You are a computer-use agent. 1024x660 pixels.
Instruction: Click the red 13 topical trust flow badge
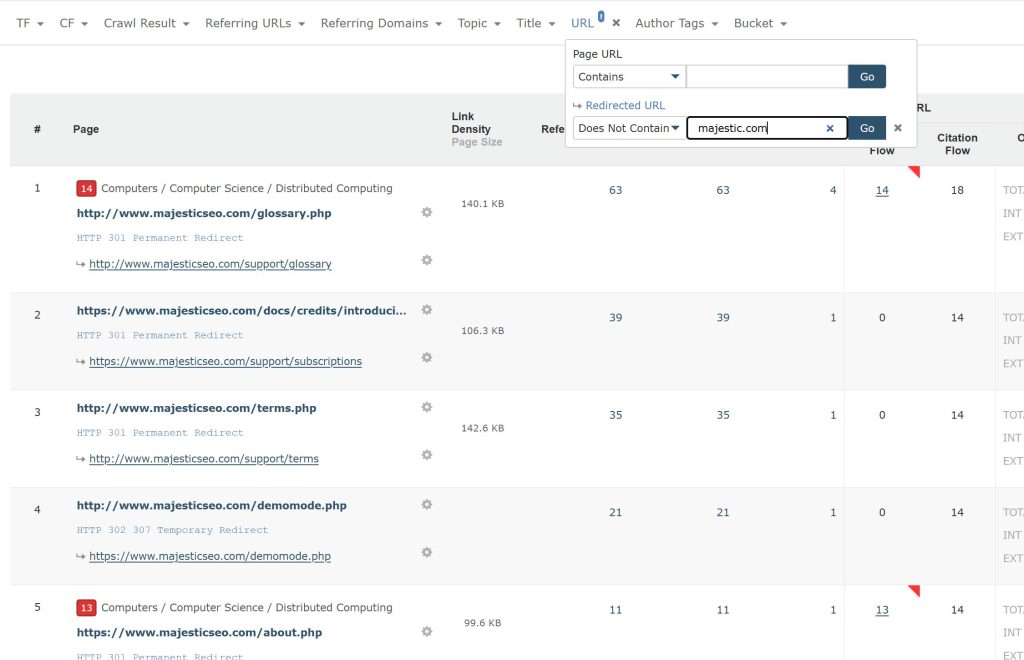point(86,607)
